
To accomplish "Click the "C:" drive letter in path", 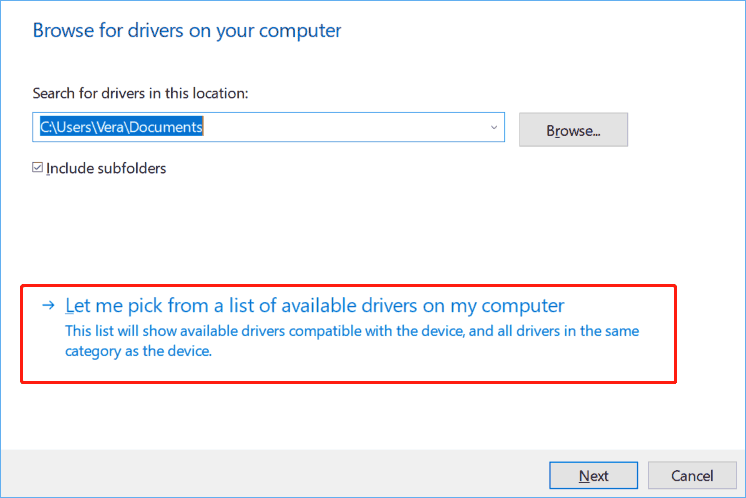I will point(46,128).
